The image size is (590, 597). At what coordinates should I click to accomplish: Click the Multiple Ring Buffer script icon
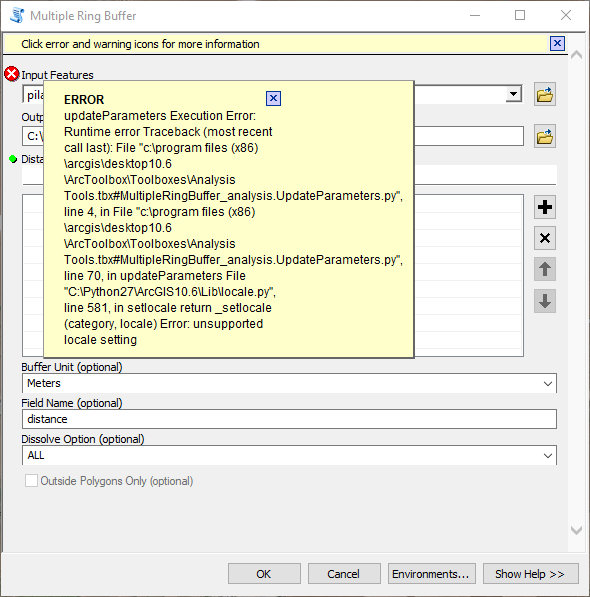click(17, 16)
